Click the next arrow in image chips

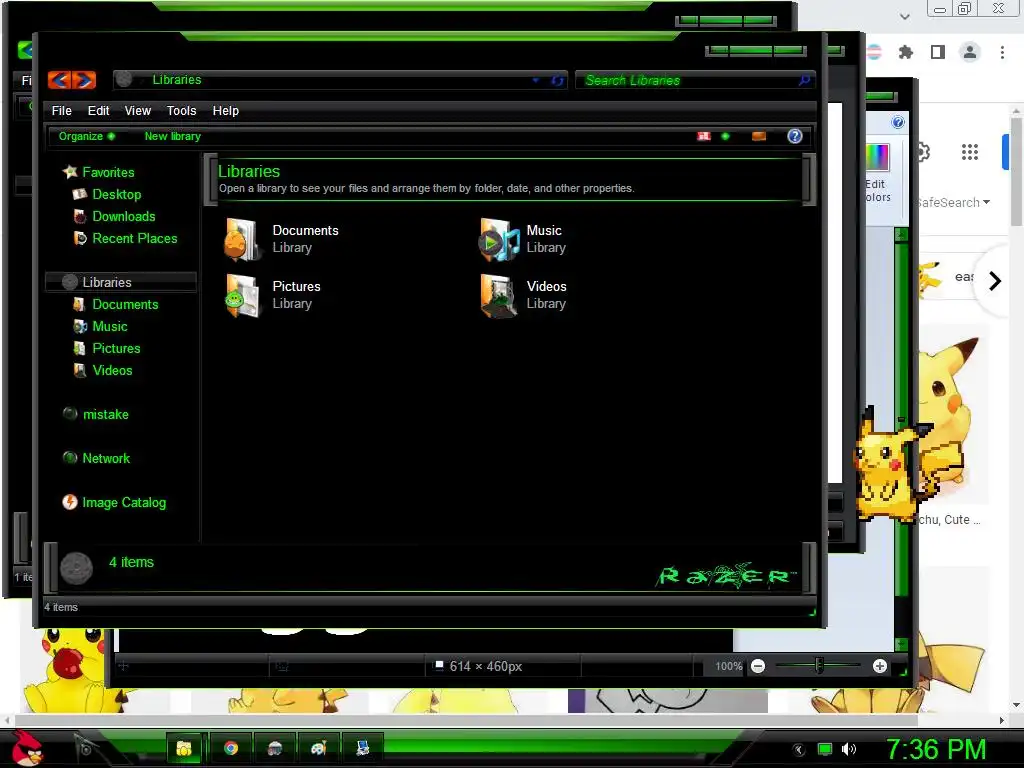point(995,281)
